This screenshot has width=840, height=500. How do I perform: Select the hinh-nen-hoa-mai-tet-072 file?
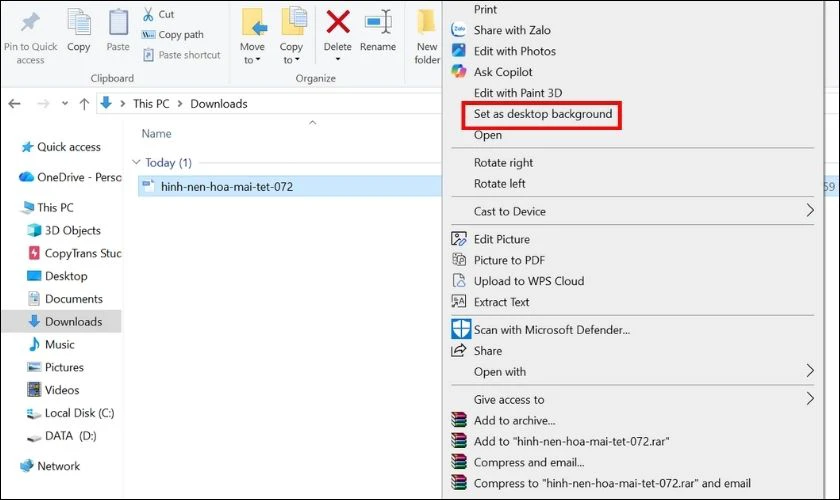(226, 186)
